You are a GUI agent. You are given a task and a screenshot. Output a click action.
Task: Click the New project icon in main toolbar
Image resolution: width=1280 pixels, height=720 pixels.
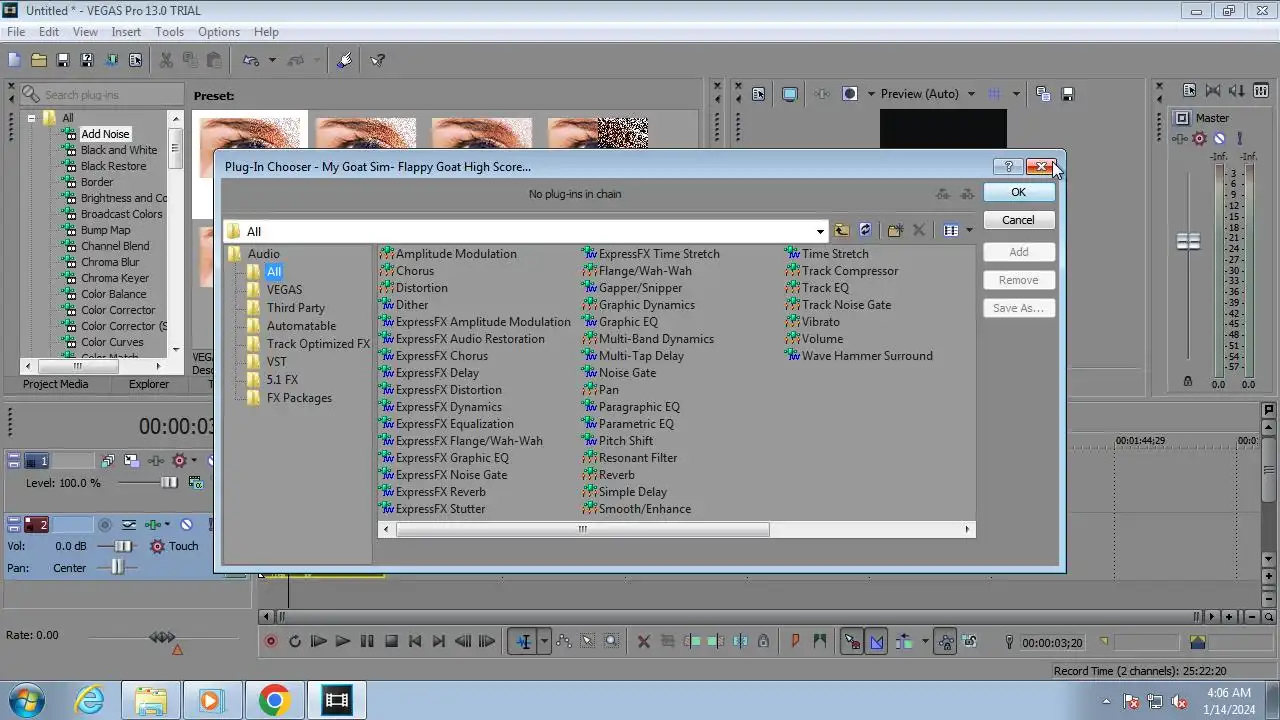point(14,60)
